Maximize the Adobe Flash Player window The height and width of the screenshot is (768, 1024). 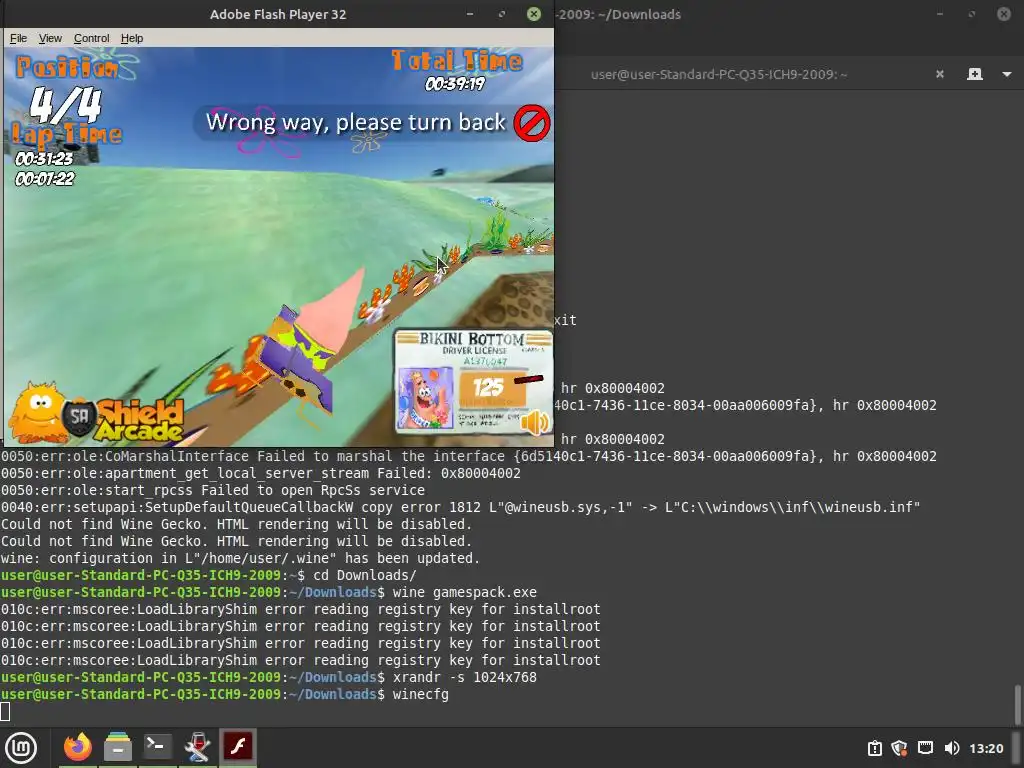pos(502,14)
